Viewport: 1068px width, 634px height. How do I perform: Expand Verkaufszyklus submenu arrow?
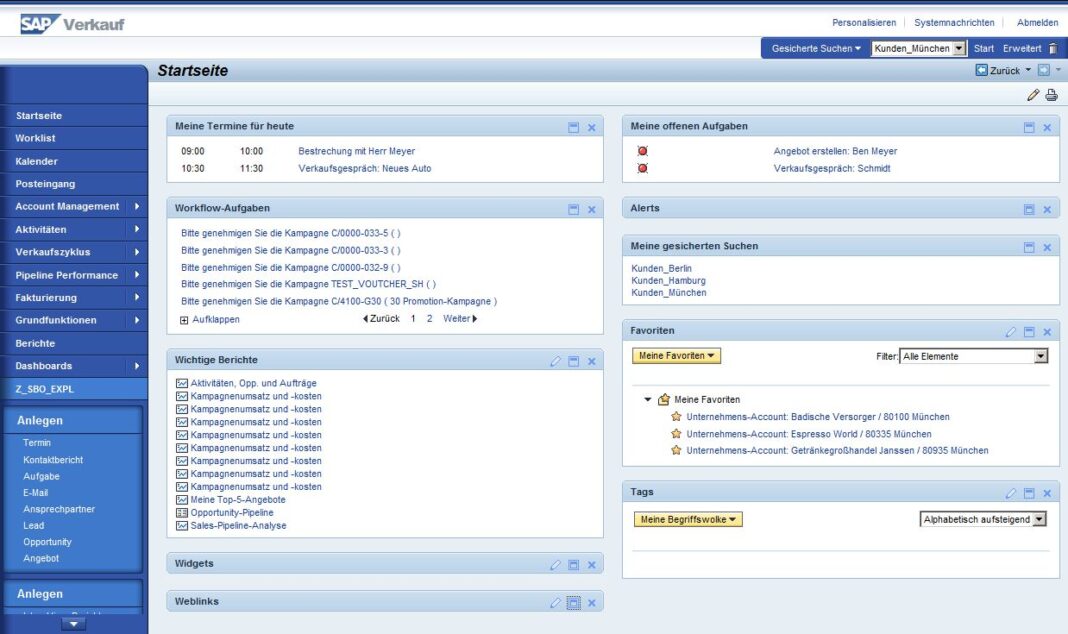pos(137,251)
